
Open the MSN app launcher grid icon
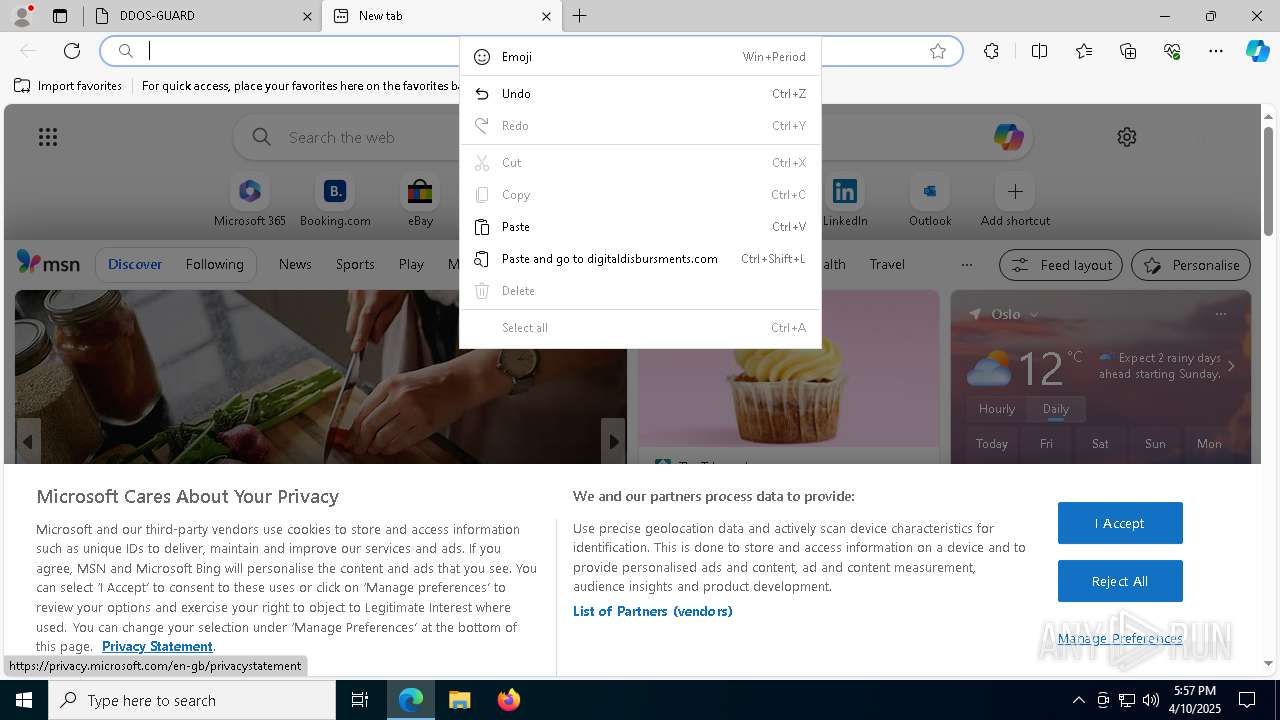point(48,137)
